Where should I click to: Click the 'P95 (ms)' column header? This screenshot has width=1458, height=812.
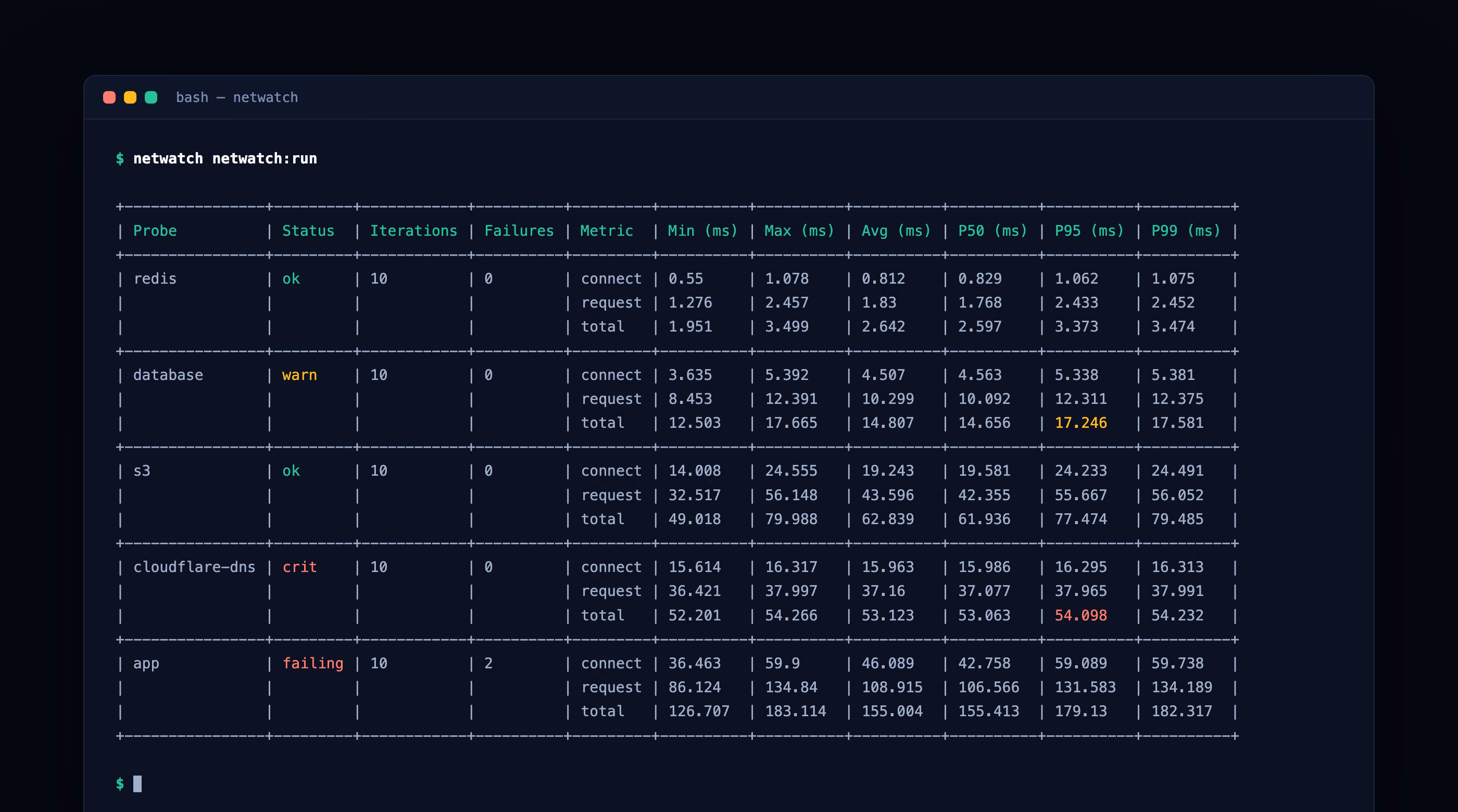(x=1089, y=231)
